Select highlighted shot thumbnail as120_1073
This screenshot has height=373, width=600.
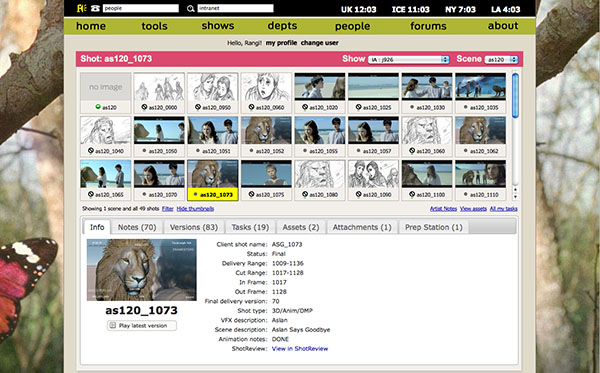[x=213, y=180]
